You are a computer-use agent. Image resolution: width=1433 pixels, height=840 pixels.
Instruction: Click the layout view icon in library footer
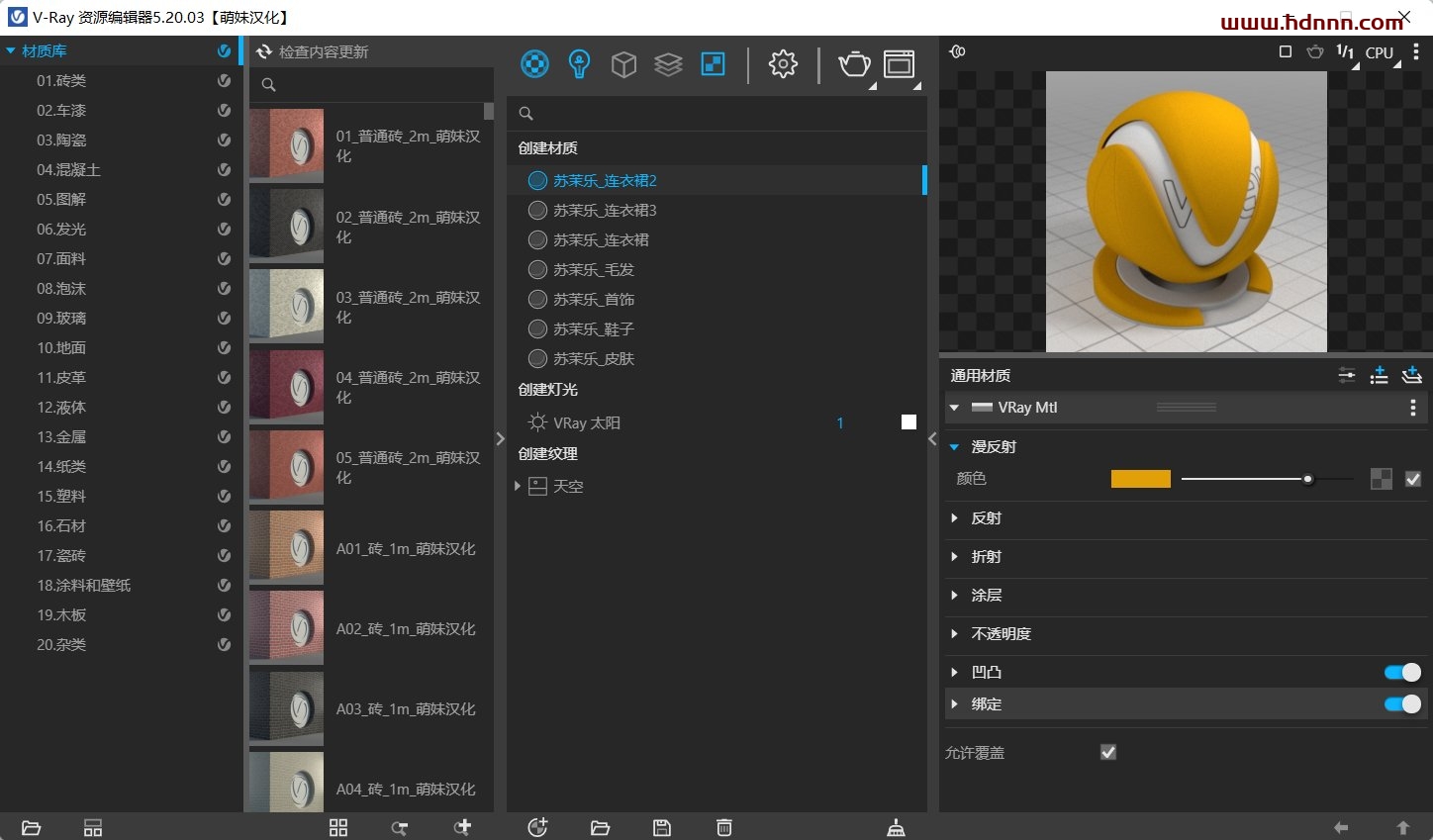click(x=93, y=828)
